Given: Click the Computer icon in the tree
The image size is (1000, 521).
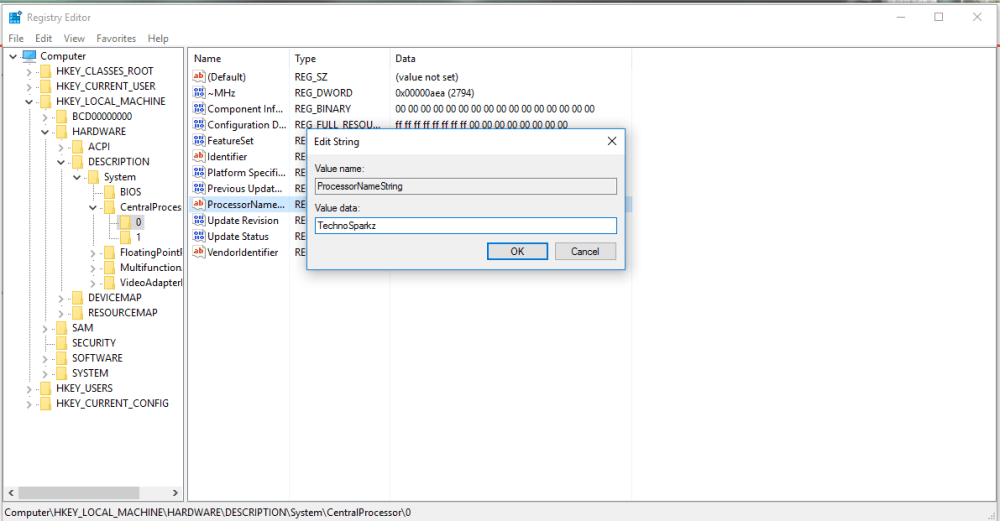Looking at the screenshot, I should pyautogui.click(x=29, y=56).
